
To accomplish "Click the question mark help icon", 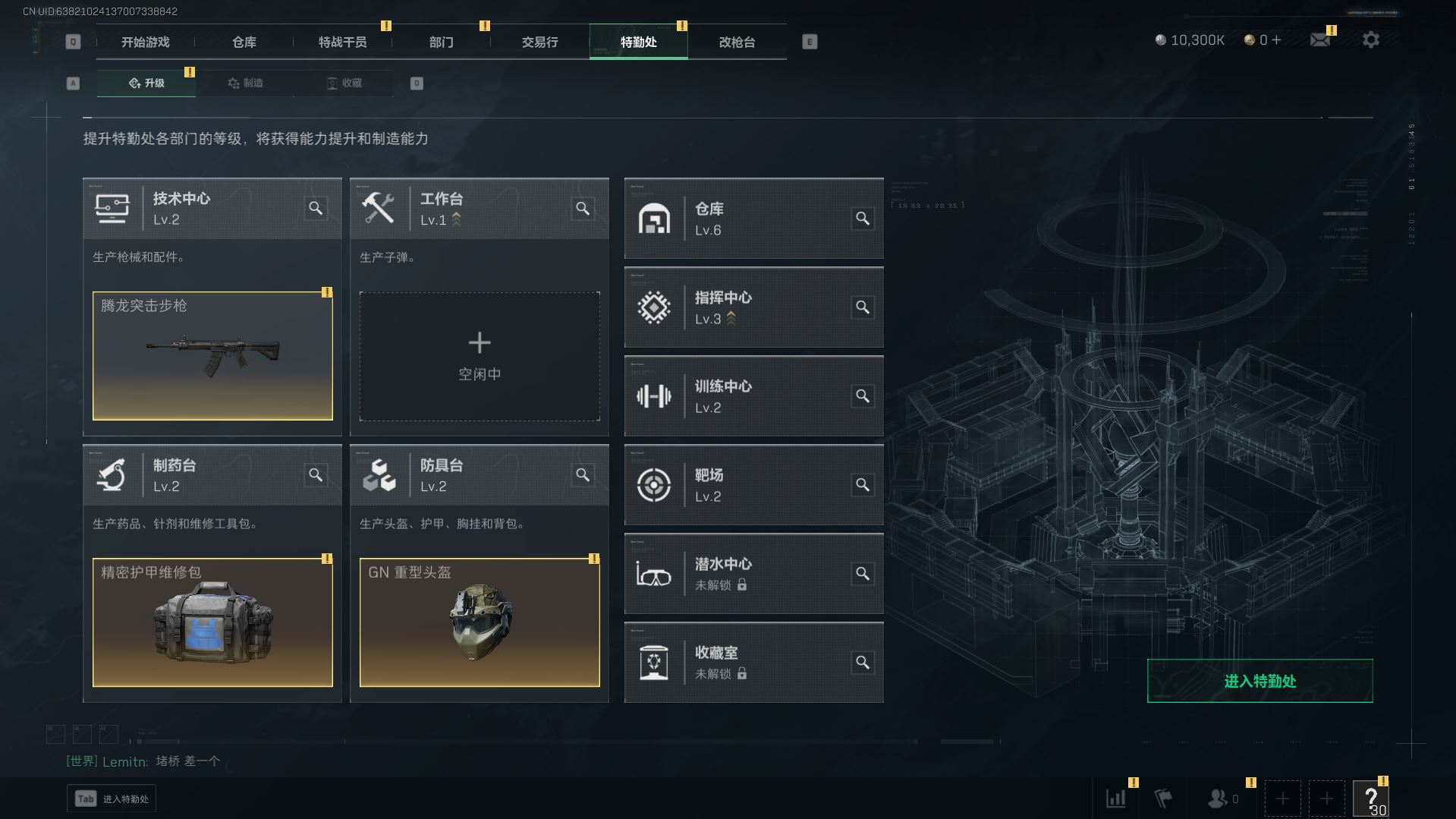I will [1371, 799].
